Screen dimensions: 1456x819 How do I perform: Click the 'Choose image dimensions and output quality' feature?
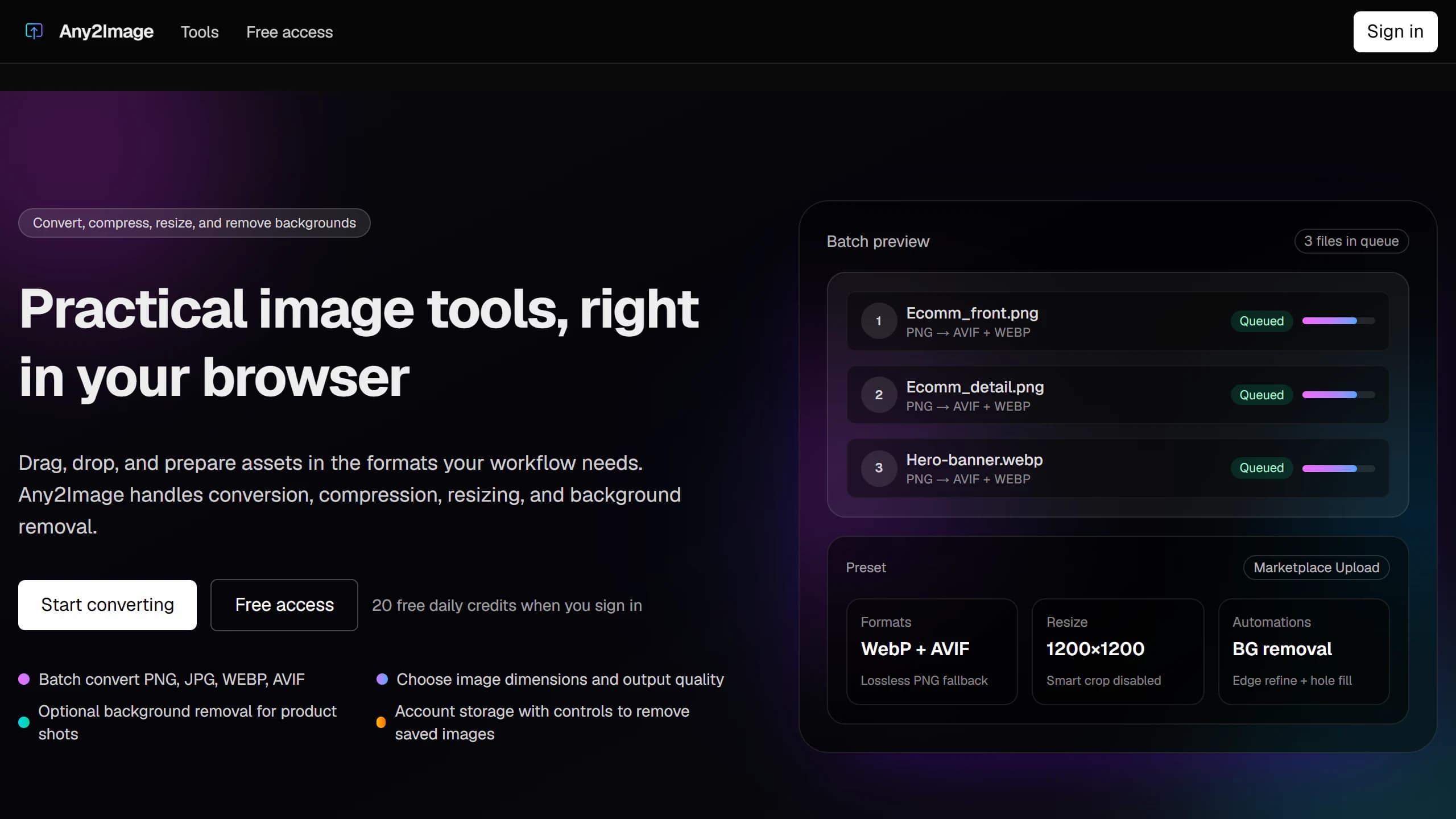(x=560, y=679)
